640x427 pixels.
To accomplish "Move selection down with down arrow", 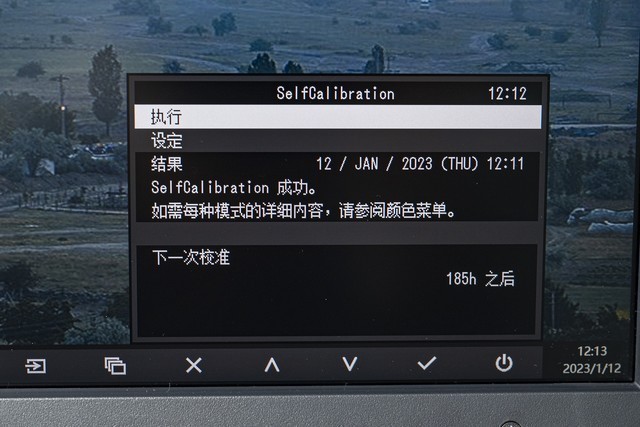I will (x=350, y=364).
